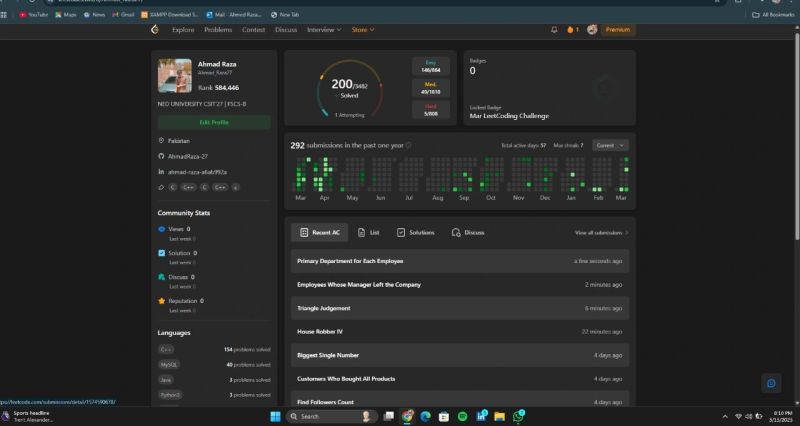Open Spotify from the Windows taskbar

463,416
